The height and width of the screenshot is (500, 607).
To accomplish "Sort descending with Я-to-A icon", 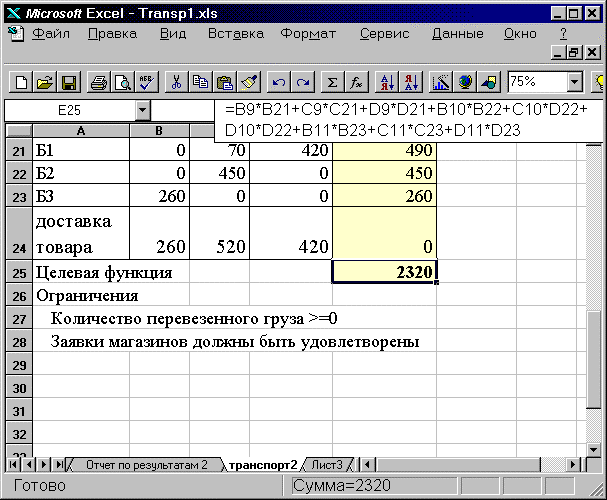I will [x=411, y=82].
